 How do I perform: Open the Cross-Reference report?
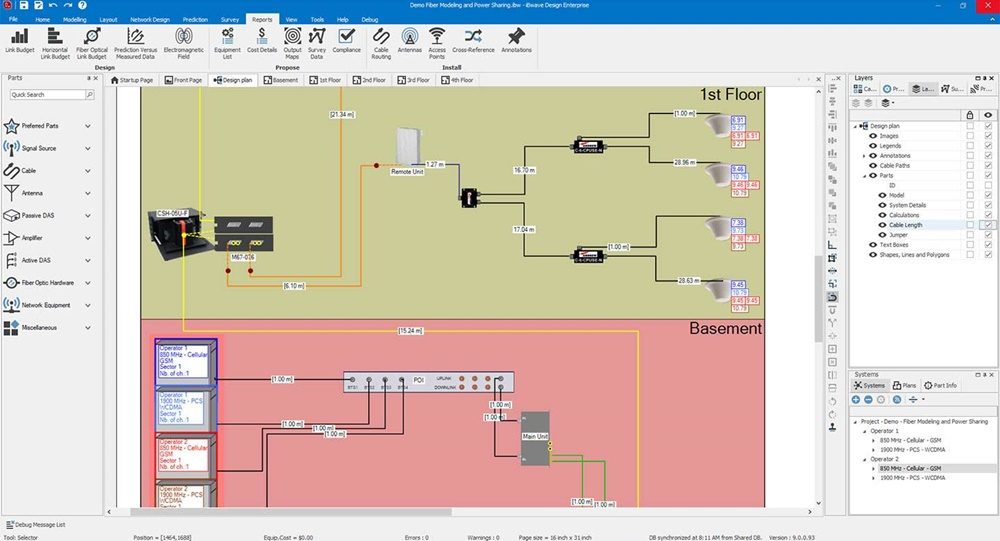[x=473, y=41]
